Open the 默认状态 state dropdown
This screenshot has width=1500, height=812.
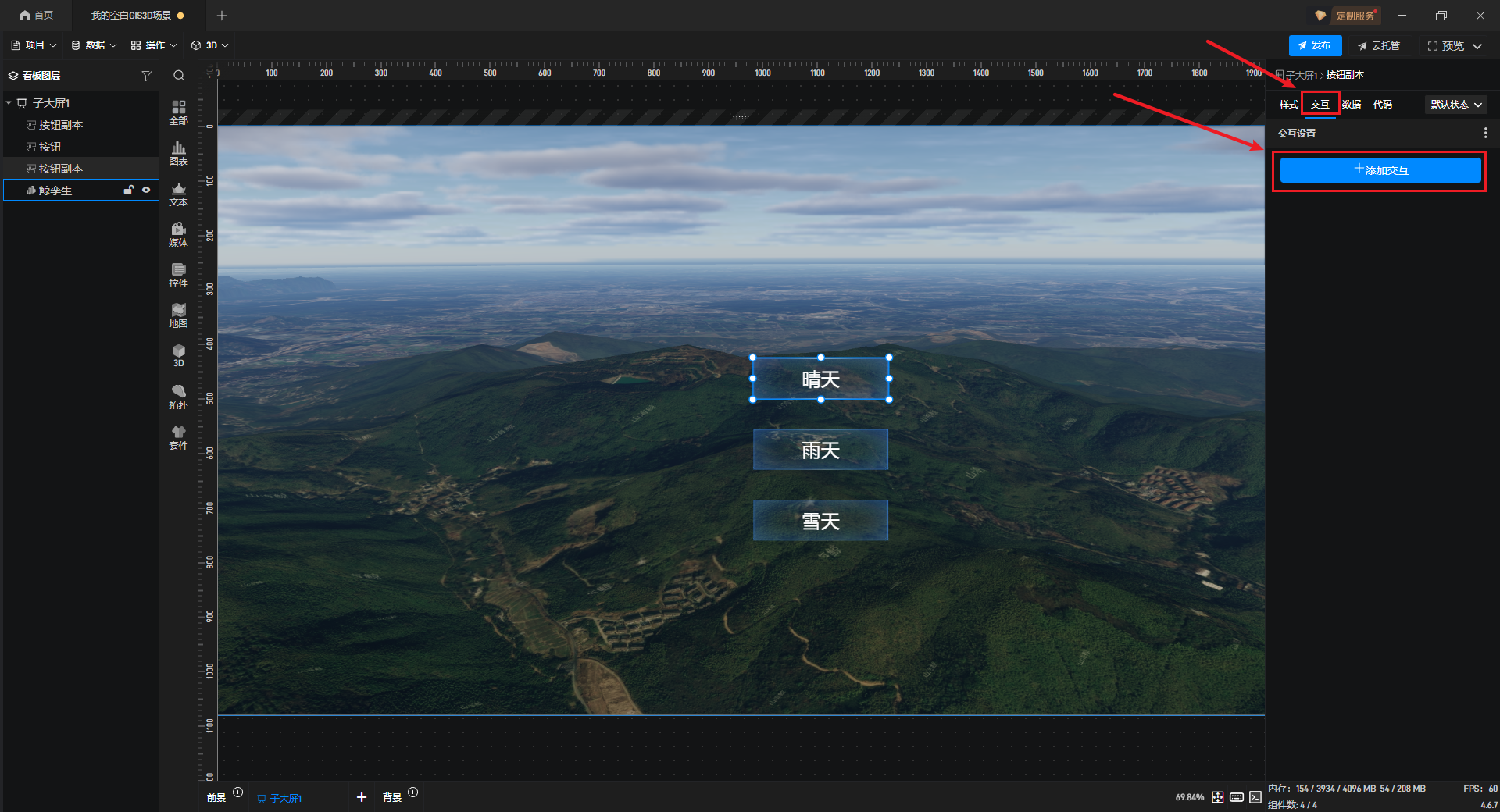pos(1455,105)
